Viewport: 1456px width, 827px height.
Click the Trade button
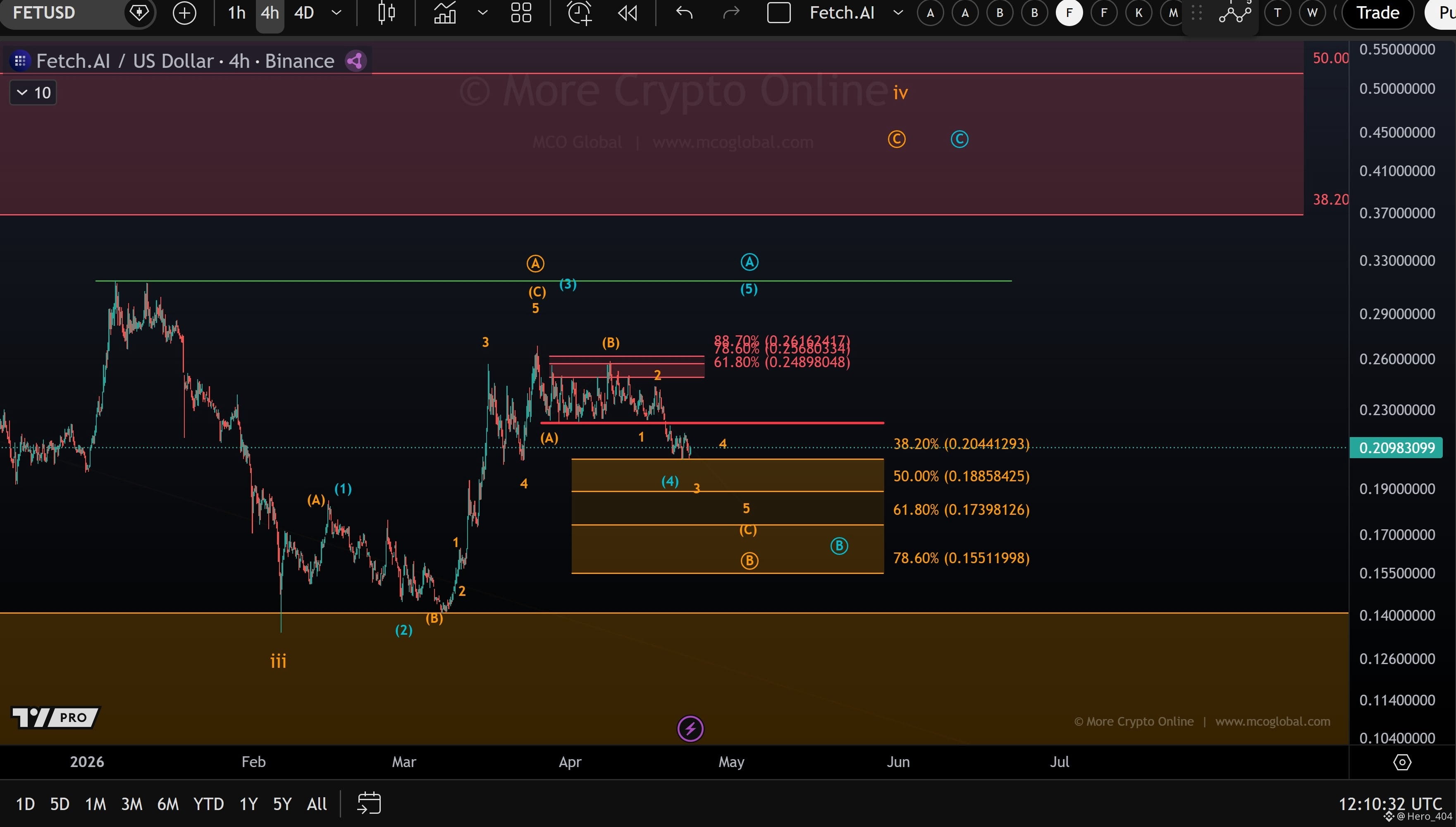(x=1377, y=12)
